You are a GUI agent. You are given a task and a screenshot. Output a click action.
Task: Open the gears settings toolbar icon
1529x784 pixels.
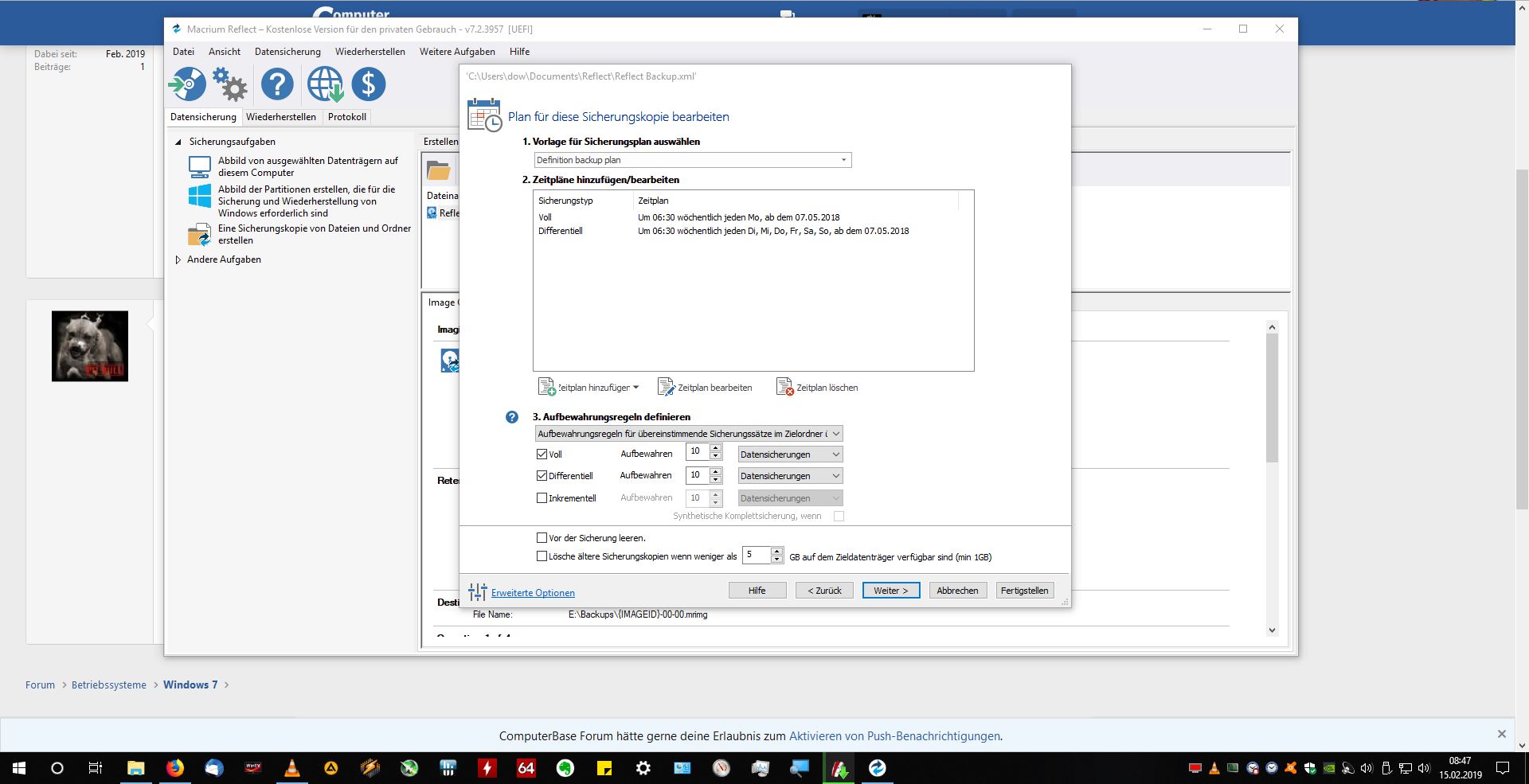point(230,84)
